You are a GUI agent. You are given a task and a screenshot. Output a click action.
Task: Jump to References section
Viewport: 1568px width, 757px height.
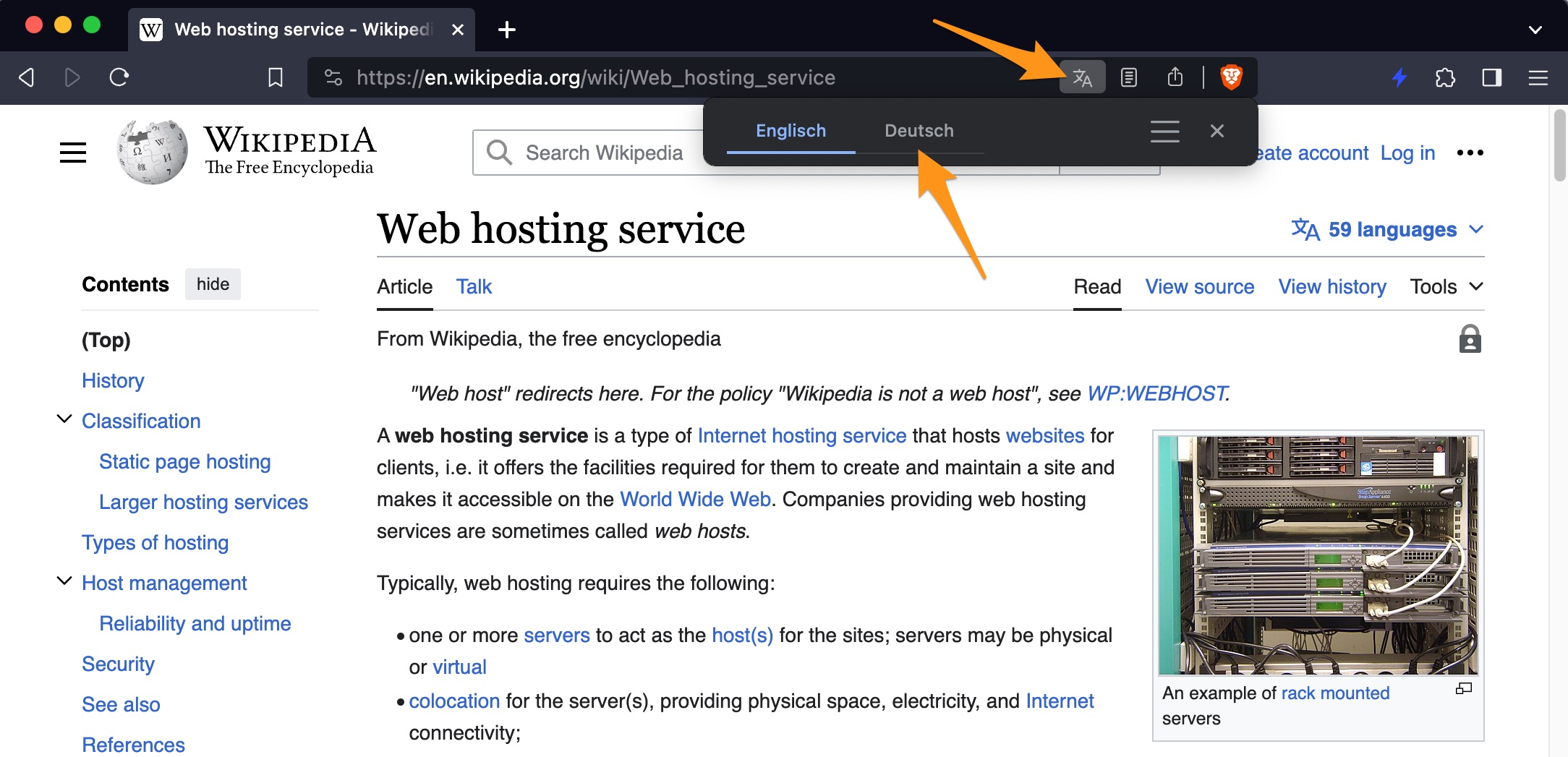pos(133,745)
